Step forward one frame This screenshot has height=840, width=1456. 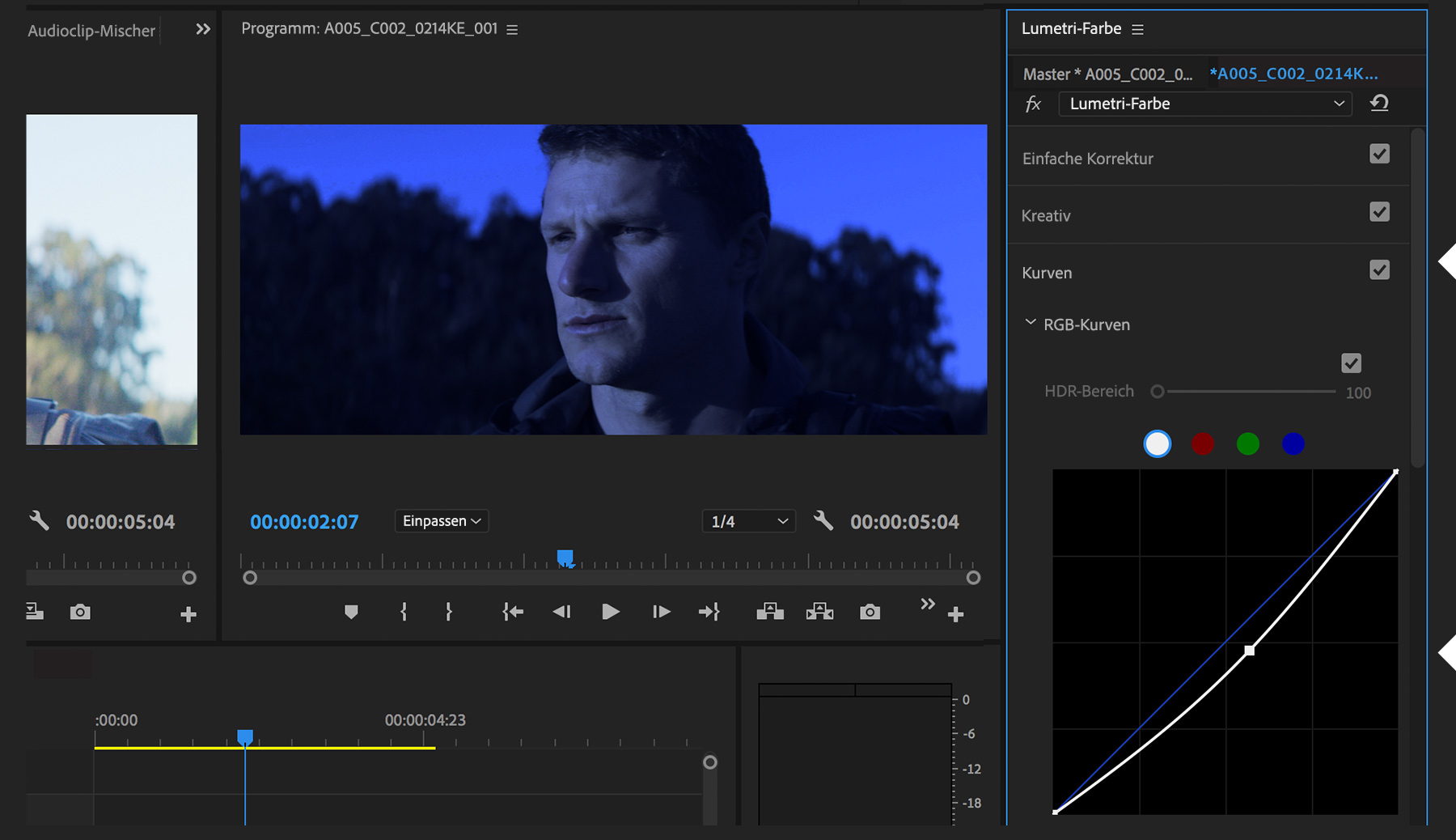[661, 612]
